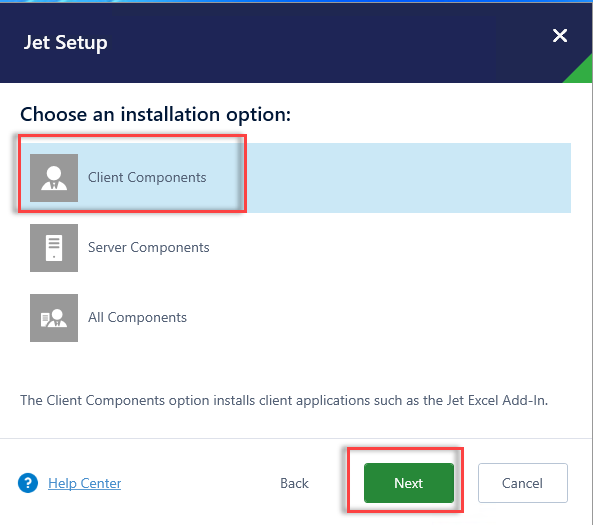Select the Client Components person icon
Screen dimensions: 593x525
(x=54, y=178)
